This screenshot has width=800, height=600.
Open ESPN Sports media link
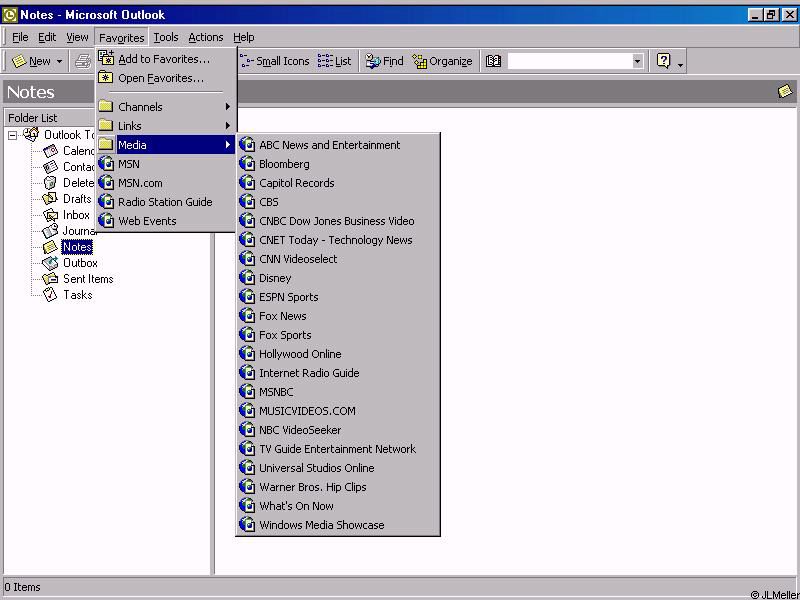point(288,297)
